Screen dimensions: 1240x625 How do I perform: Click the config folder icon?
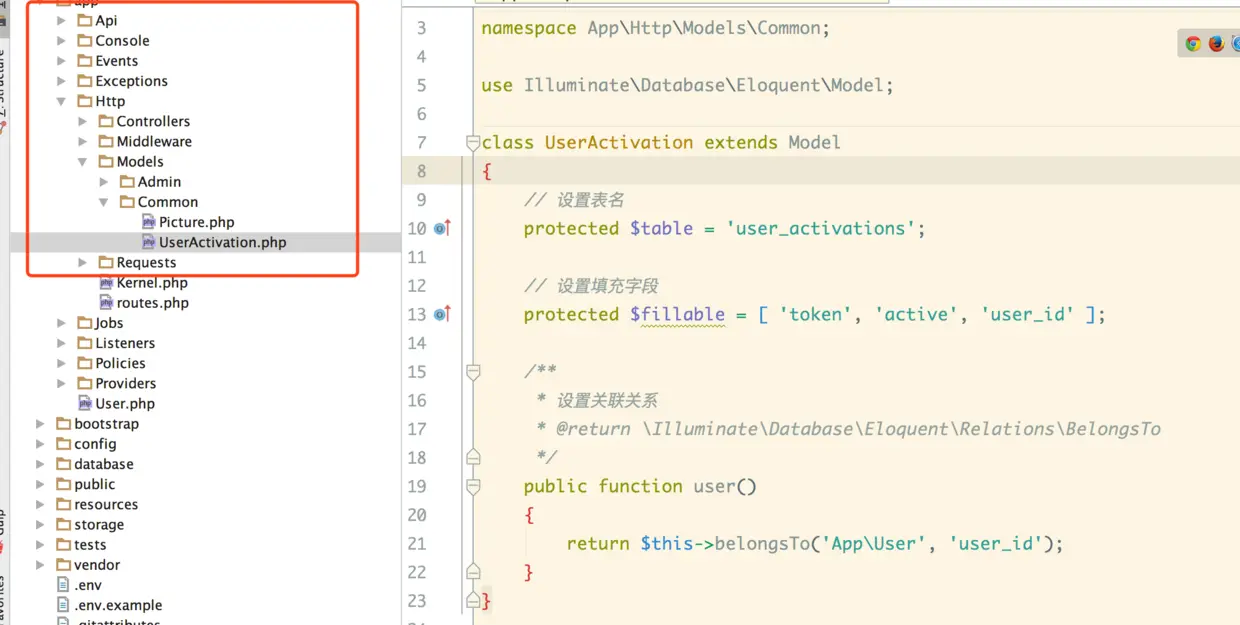click(x=64, y=444)
